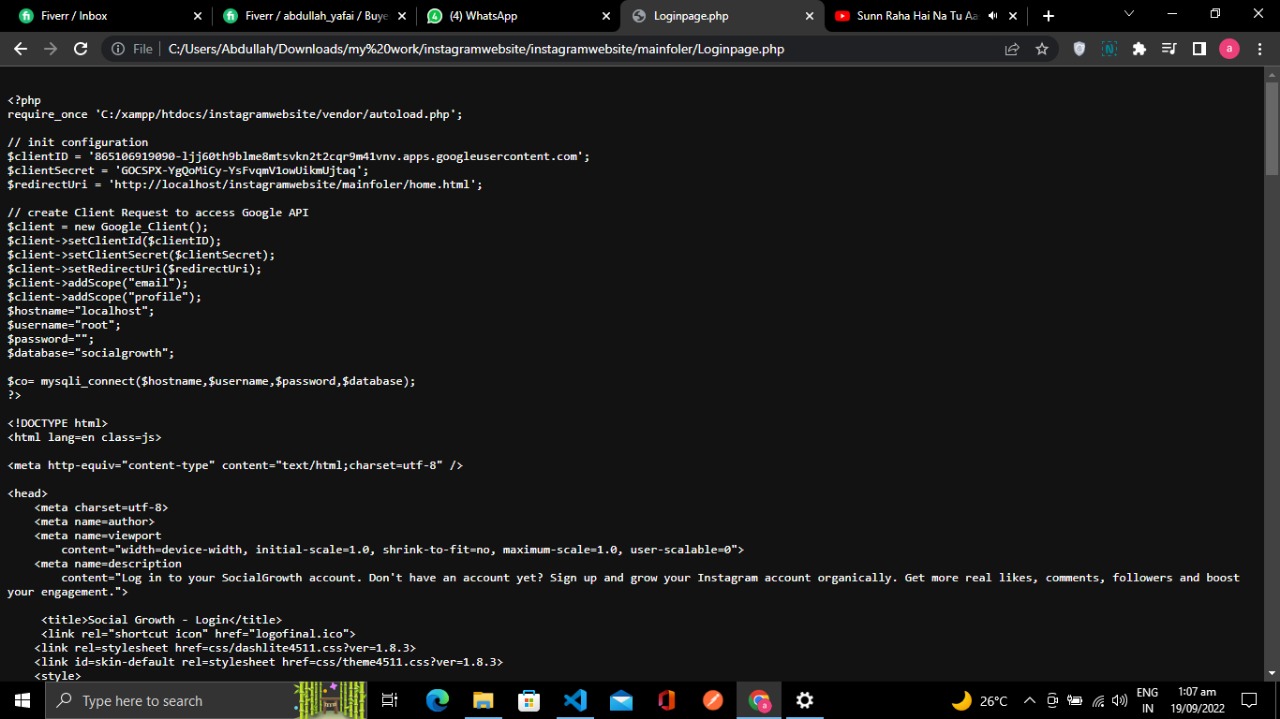Click the address bar file path
The image size is (1280, 719).
(x=476, y=49)
